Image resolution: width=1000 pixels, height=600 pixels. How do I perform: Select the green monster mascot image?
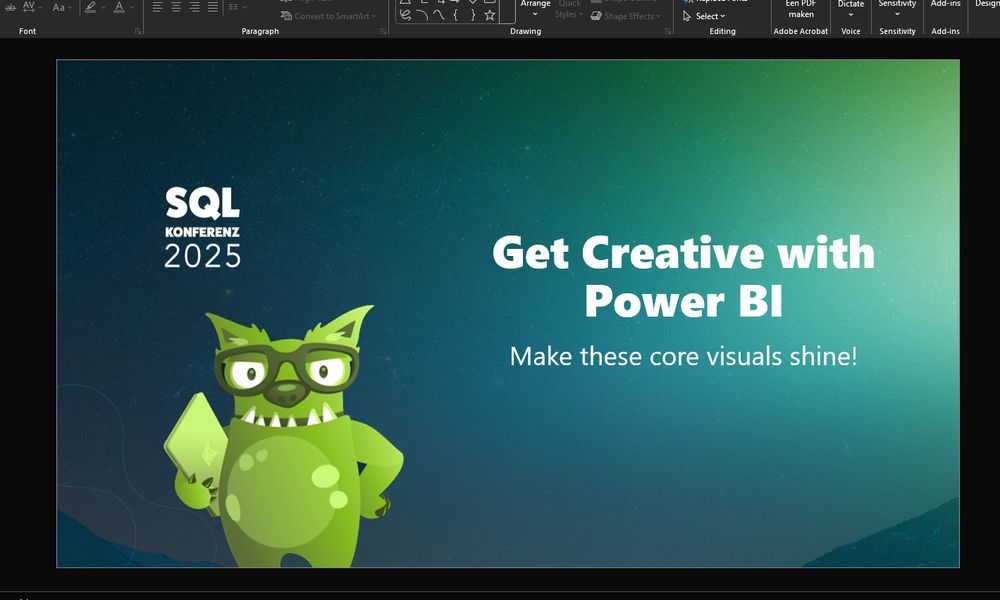click(x=284, y=436)
